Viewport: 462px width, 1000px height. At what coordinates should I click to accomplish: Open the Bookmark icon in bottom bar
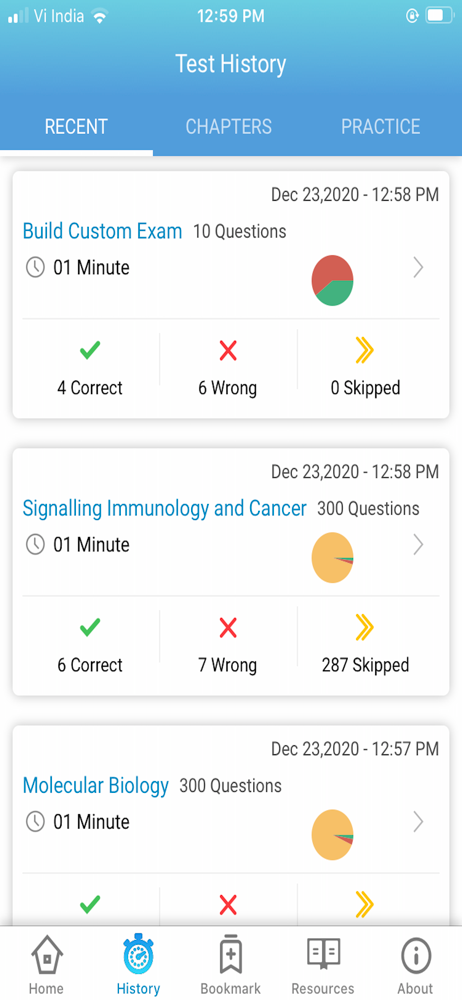click(x=230, y=955)
